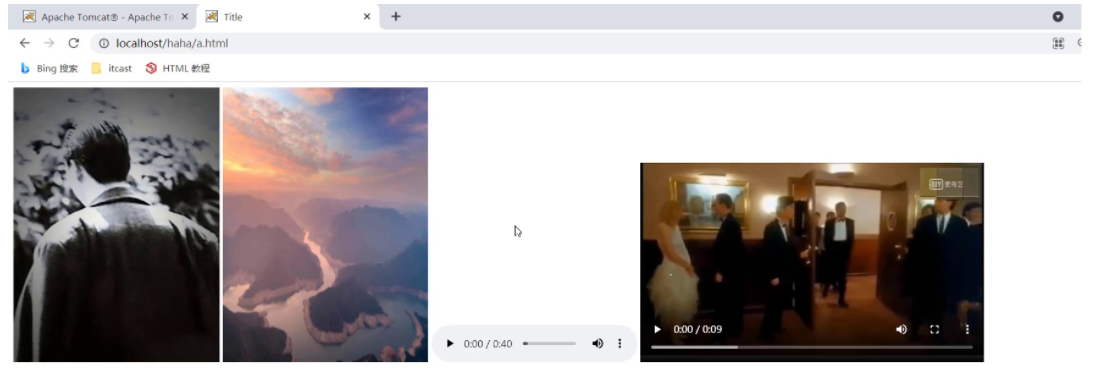Screen dimensions: 1115x371
Task: Open the video player's three-dot options menu
Action: [967, 330]
